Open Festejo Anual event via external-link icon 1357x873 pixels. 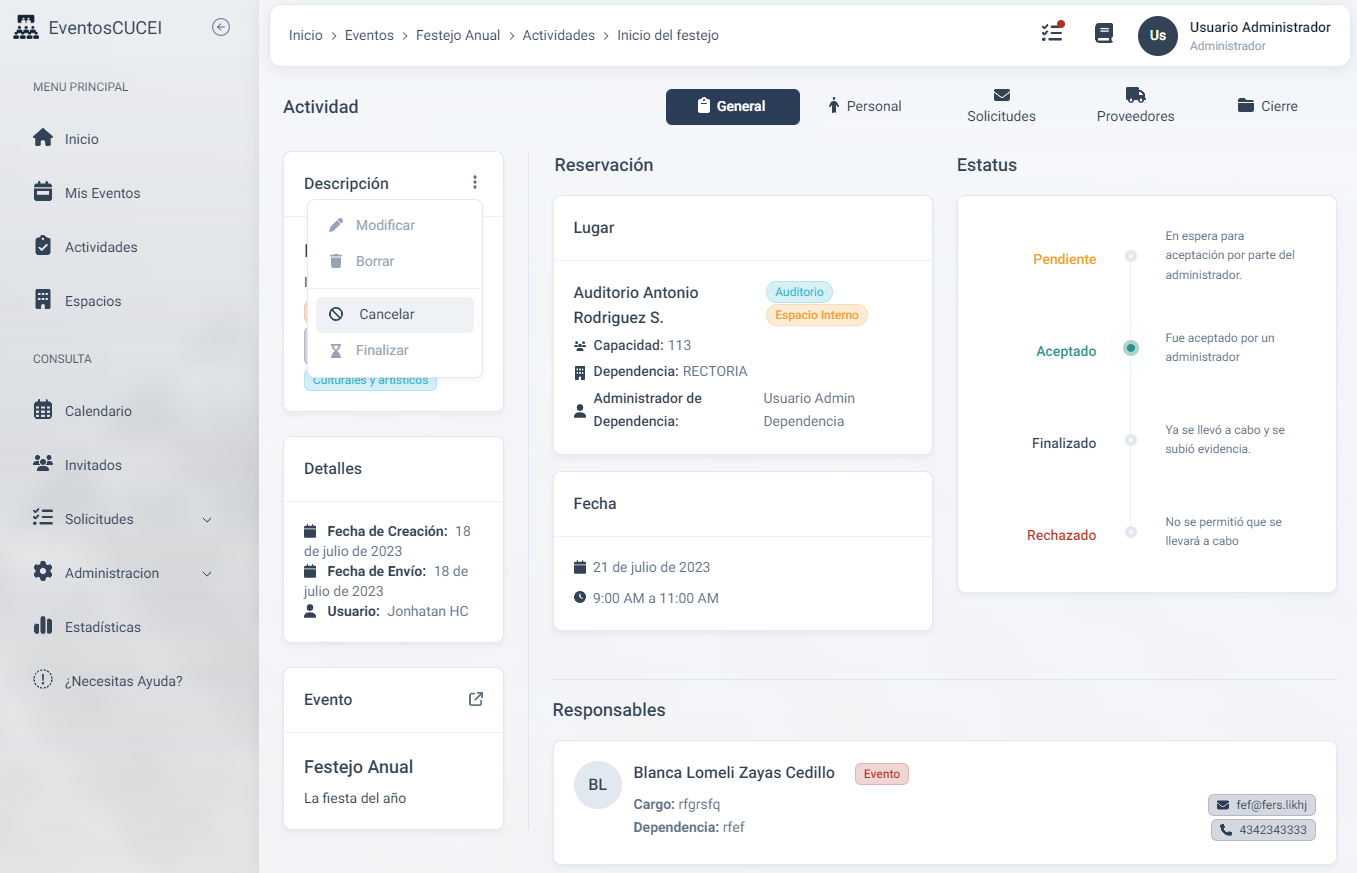pos(476,699)
